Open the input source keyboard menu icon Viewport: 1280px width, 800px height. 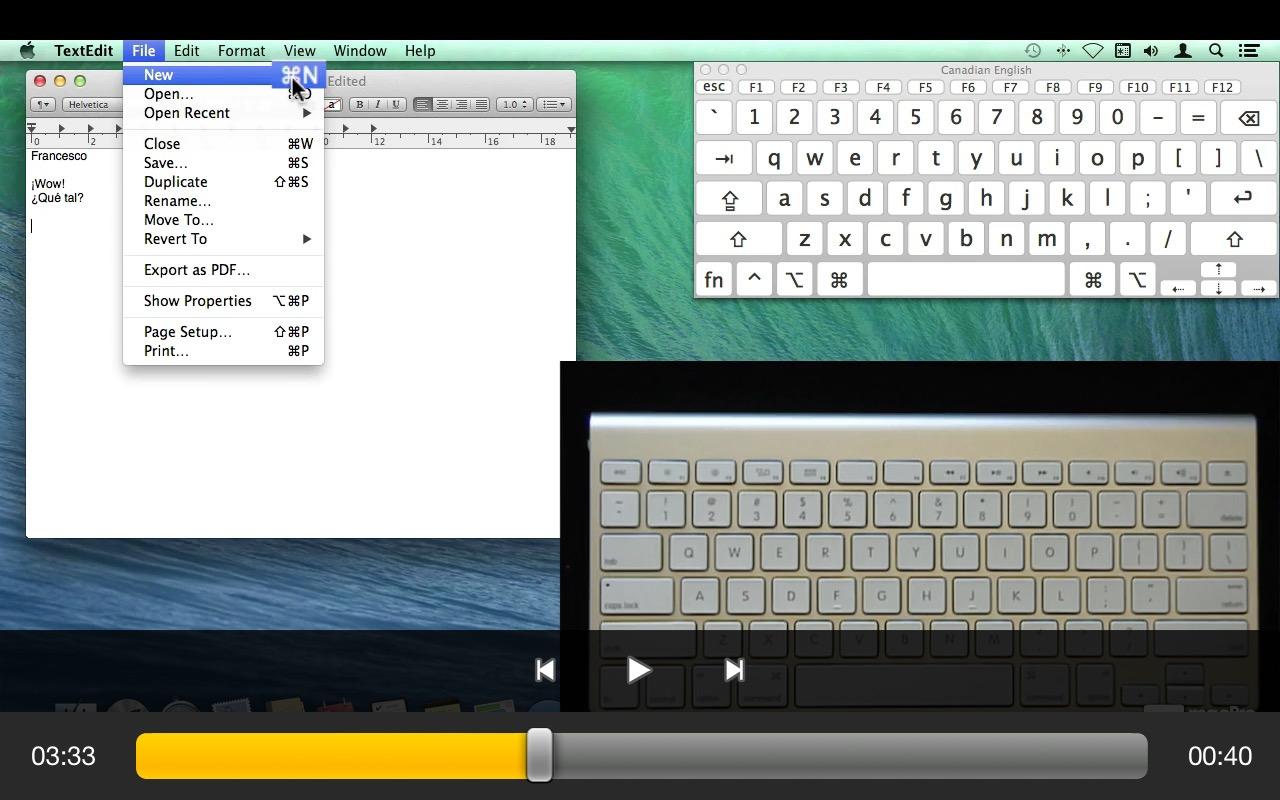pos(1123,51)
